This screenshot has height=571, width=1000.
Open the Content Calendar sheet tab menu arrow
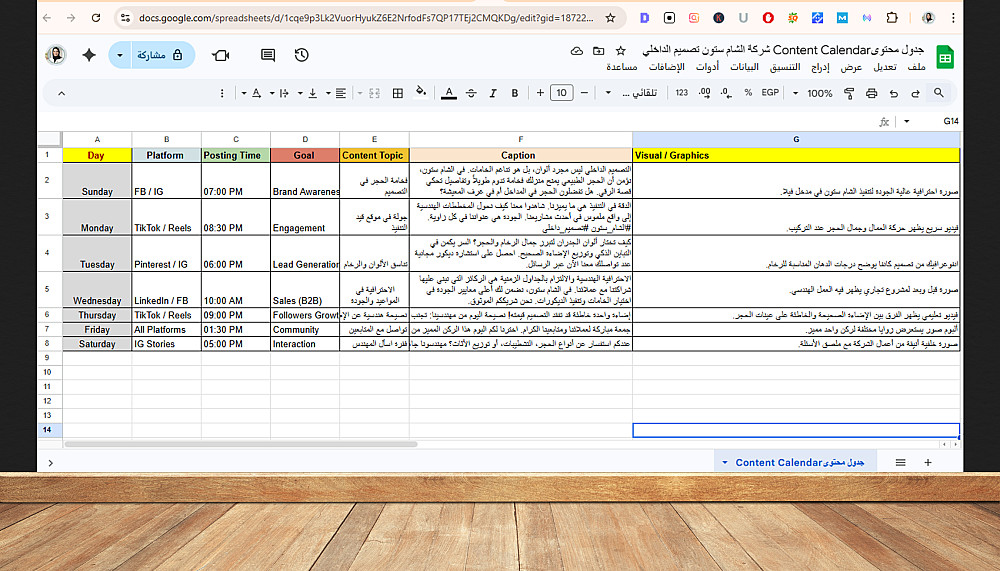pos(725,463)
